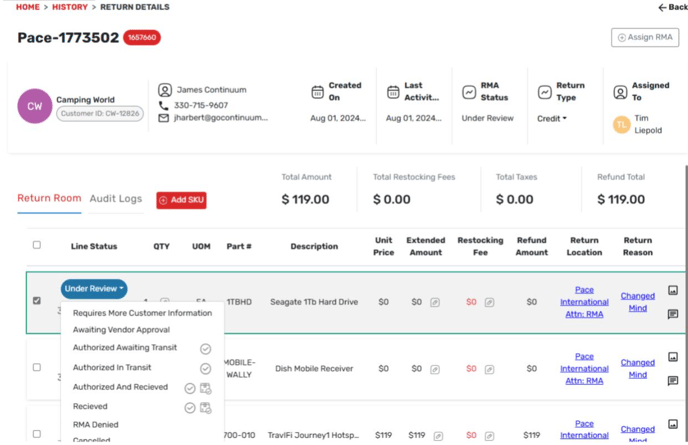Select Requires More Customer Information status
Viewport: 688px width, 445px height.
click(x=142, y=313)
